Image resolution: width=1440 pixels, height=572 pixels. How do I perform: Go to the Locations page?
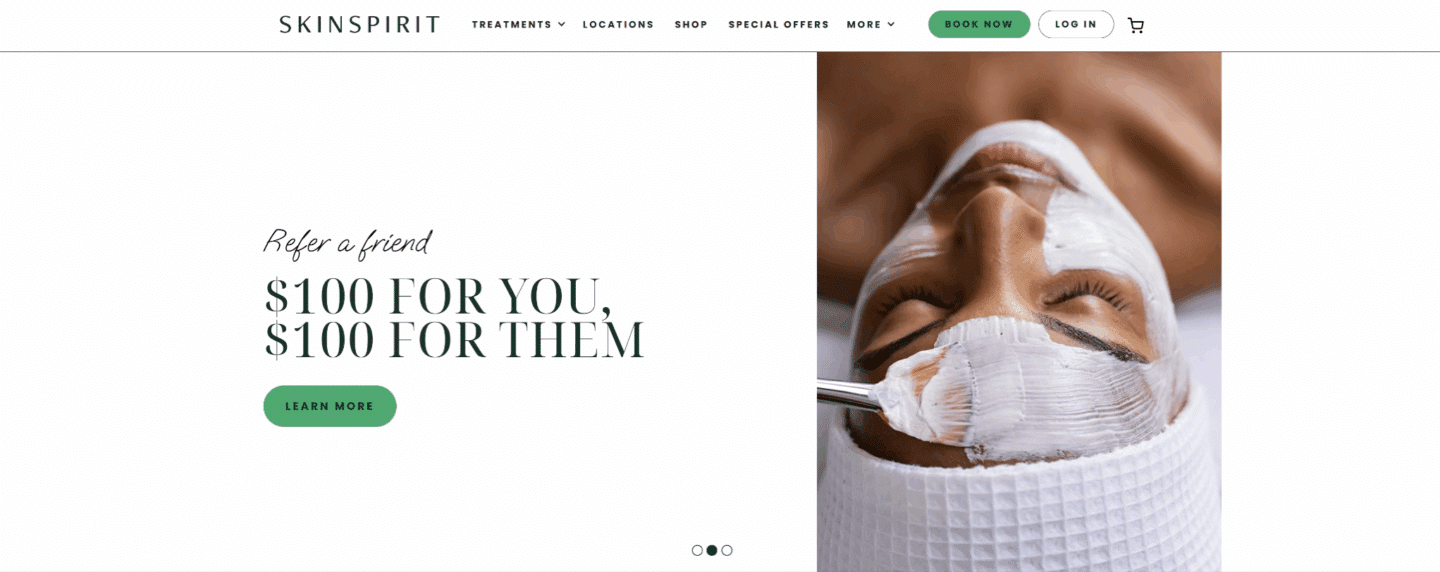pyautogui.click(x=618, y=24)
